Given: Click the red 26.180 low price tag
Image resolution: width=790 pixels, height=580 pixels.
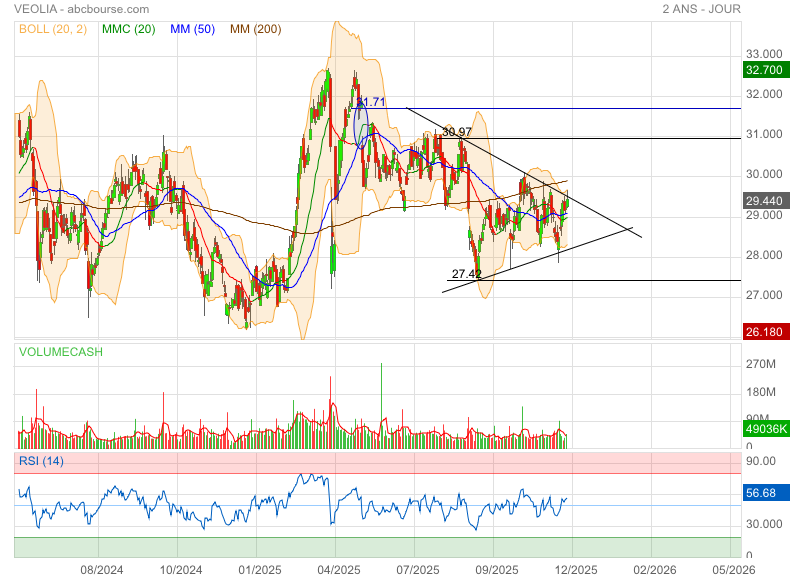Looking at the screenshot, I should (x=764, y=331).
